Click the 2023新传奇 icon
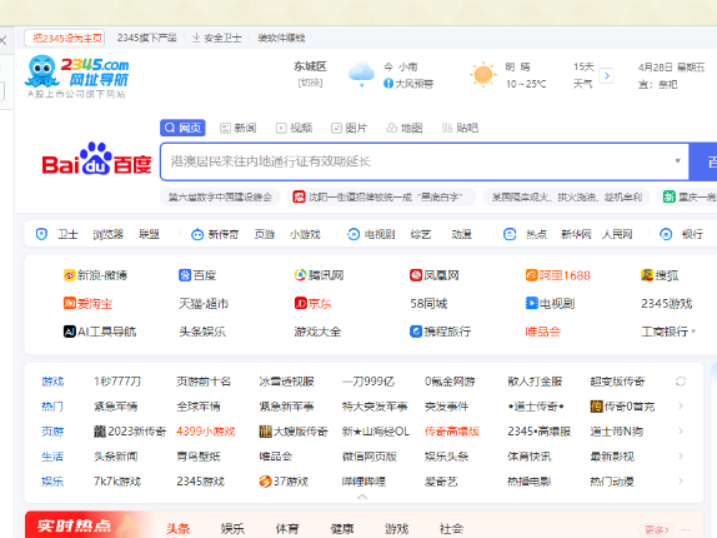 pyautogui.click(x=100, y=431)
